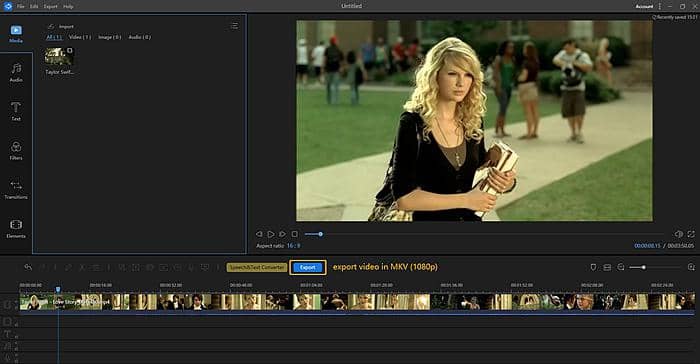
Task: Click the volume icon below preview
Action: pyautogui.click(x=679, y=234)
